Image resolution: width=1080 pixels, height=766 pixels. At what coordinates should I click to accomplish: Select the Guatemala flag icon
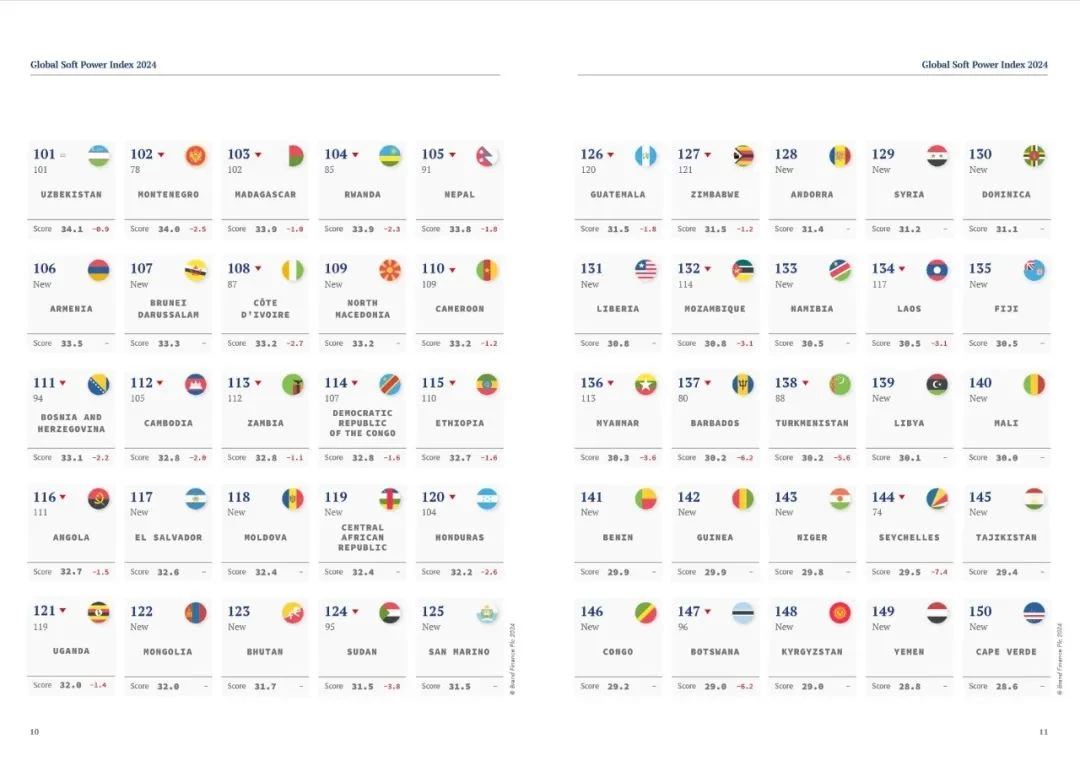[645, 156]
